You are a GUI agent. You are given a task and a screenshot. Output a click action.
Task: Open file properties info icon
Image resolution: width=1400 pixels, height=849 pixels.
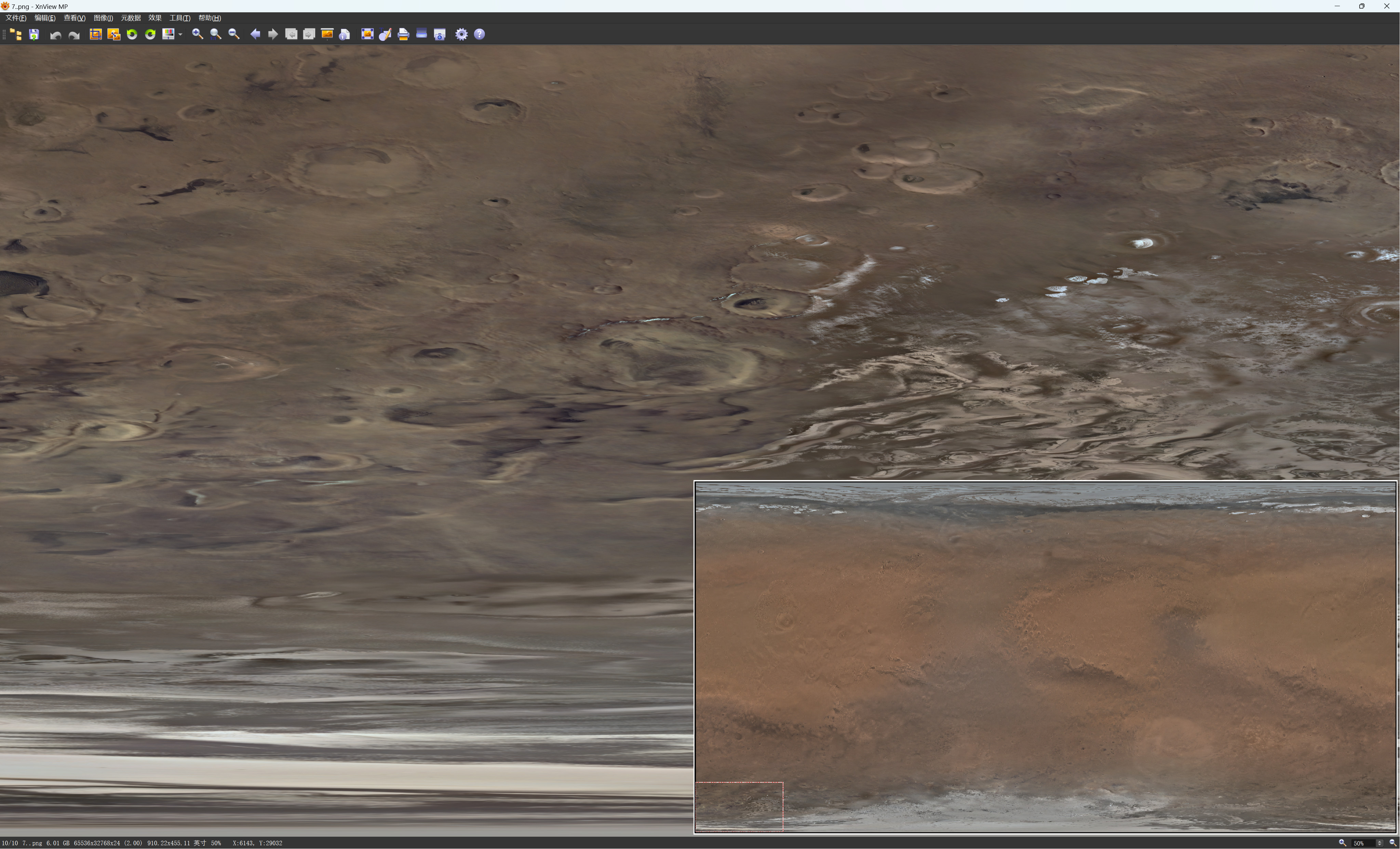point(345,35)
